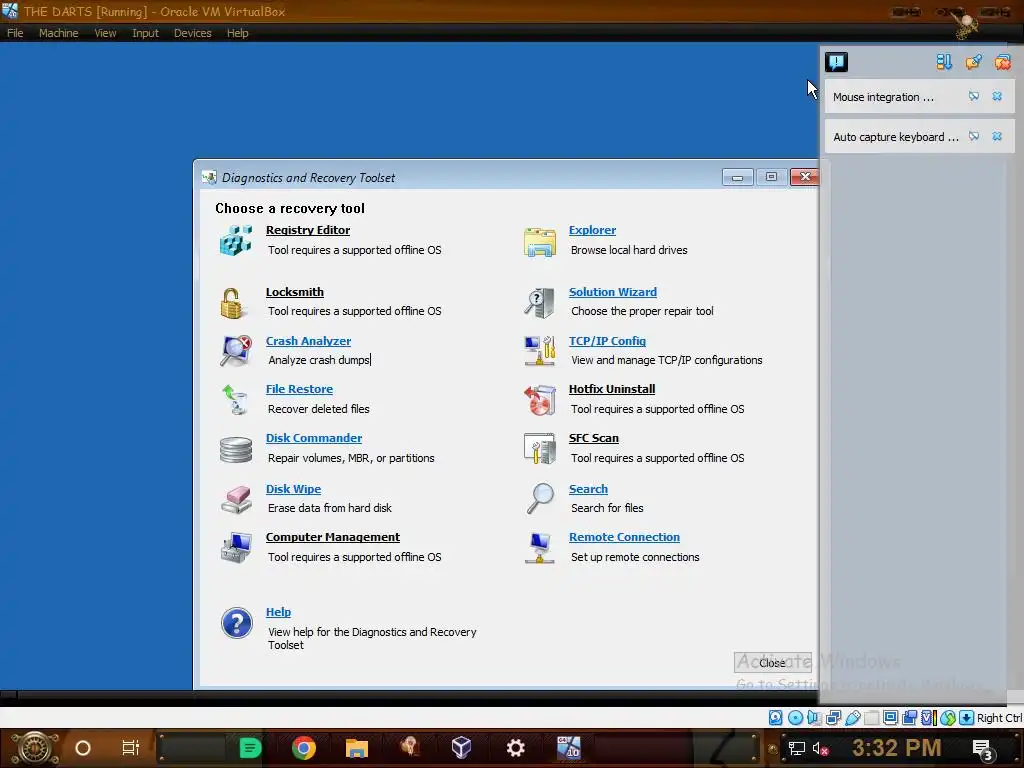Viewport: 1024px width, 768px height.
Task: Click the Solution Wizard icon
Action: (x=539, y=303)
